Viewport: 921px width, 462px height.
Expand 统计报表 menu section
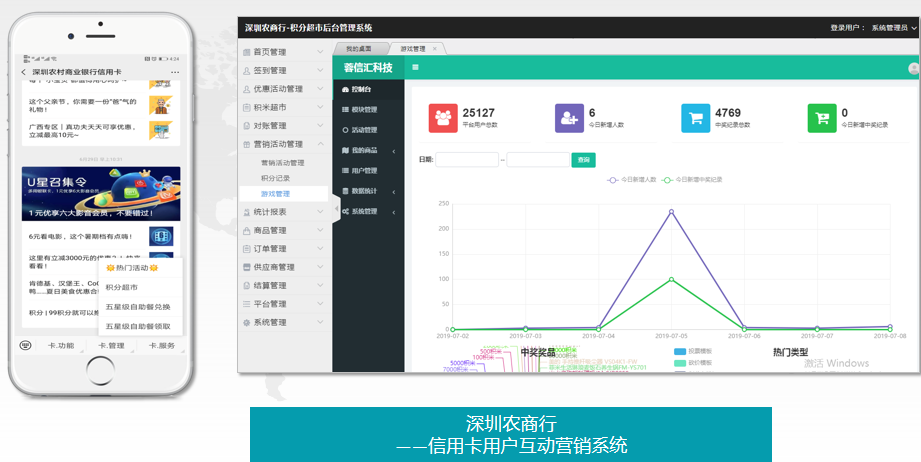click(284, 212)
